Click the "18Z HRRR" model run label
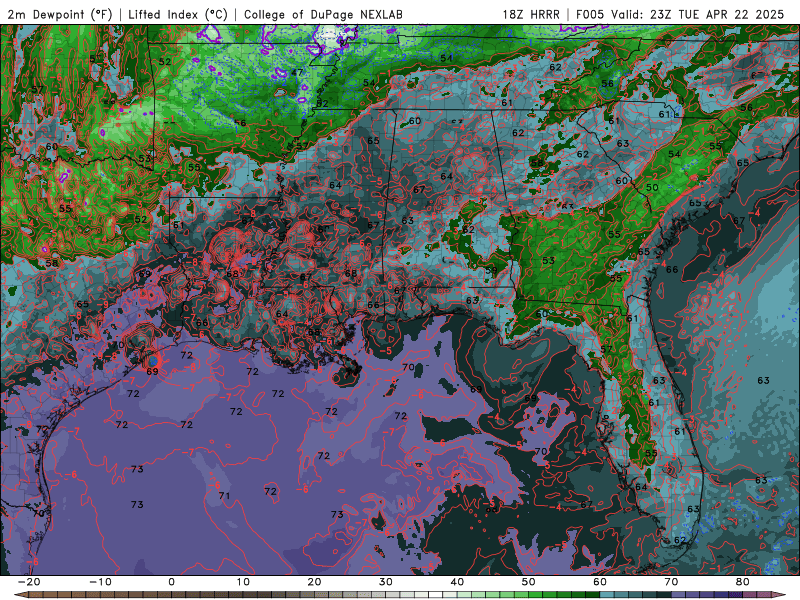 (x=531, y=14)
